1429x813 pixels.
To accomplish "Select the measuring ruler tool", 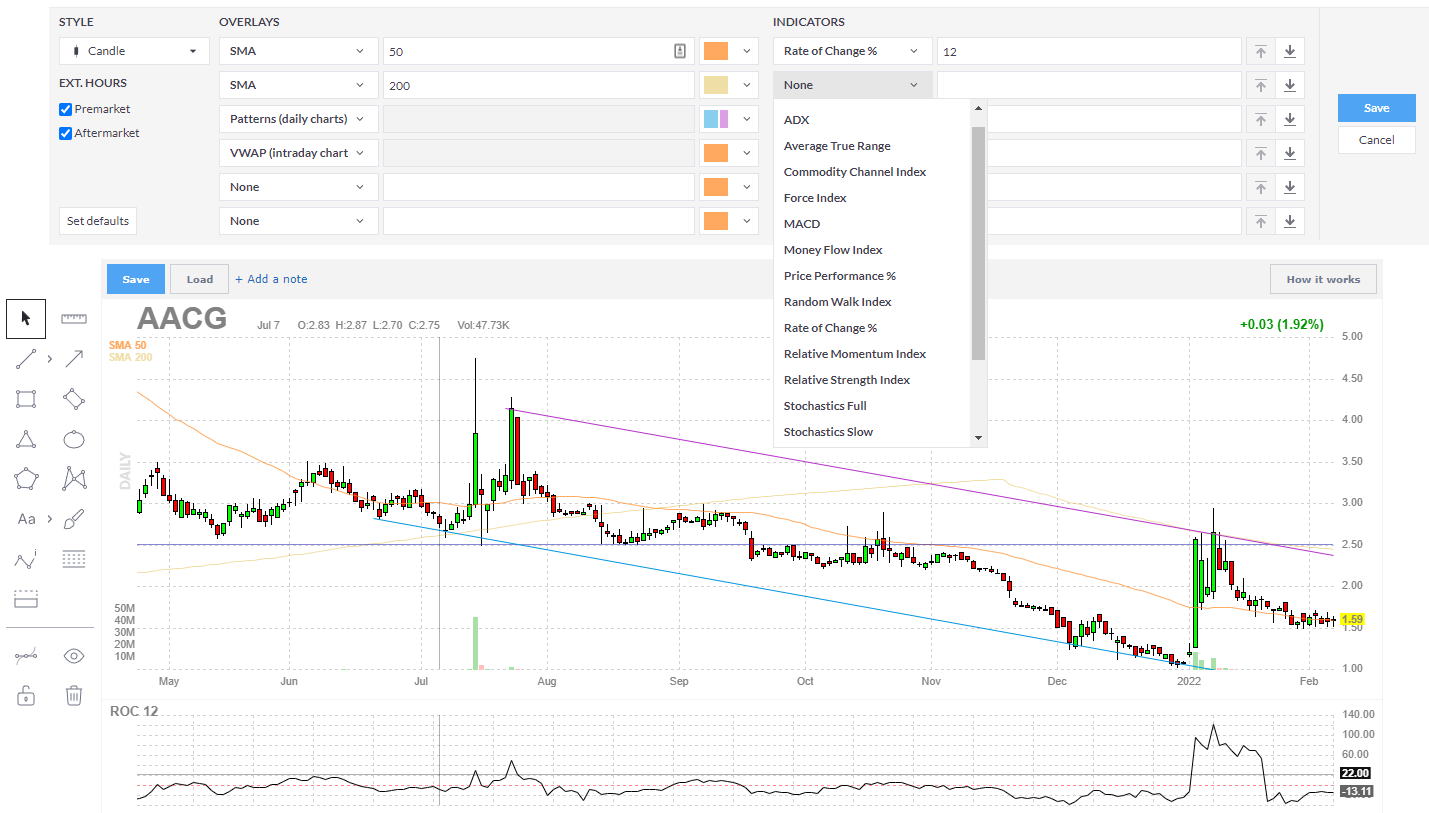I will pyautogui.click(x=73, y=318).
